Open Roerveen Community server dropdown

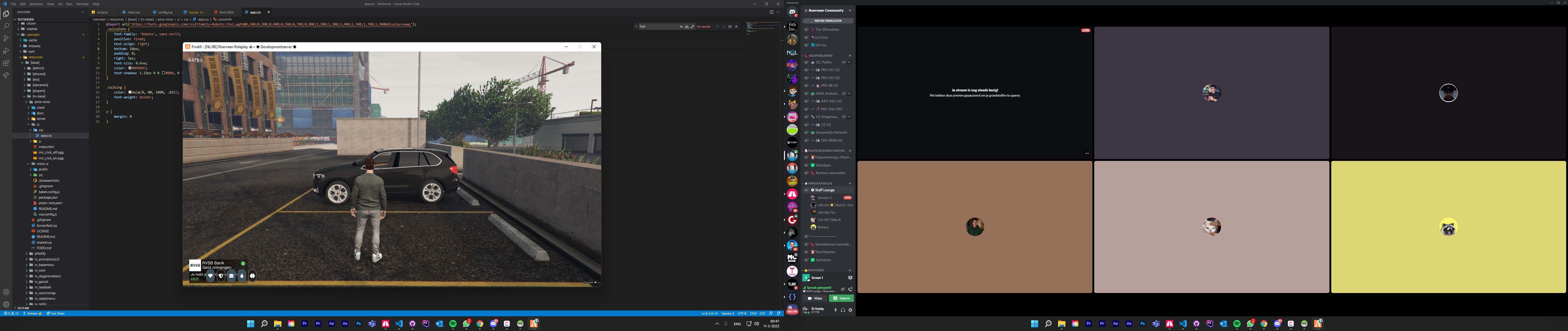[x=850, y=10]
